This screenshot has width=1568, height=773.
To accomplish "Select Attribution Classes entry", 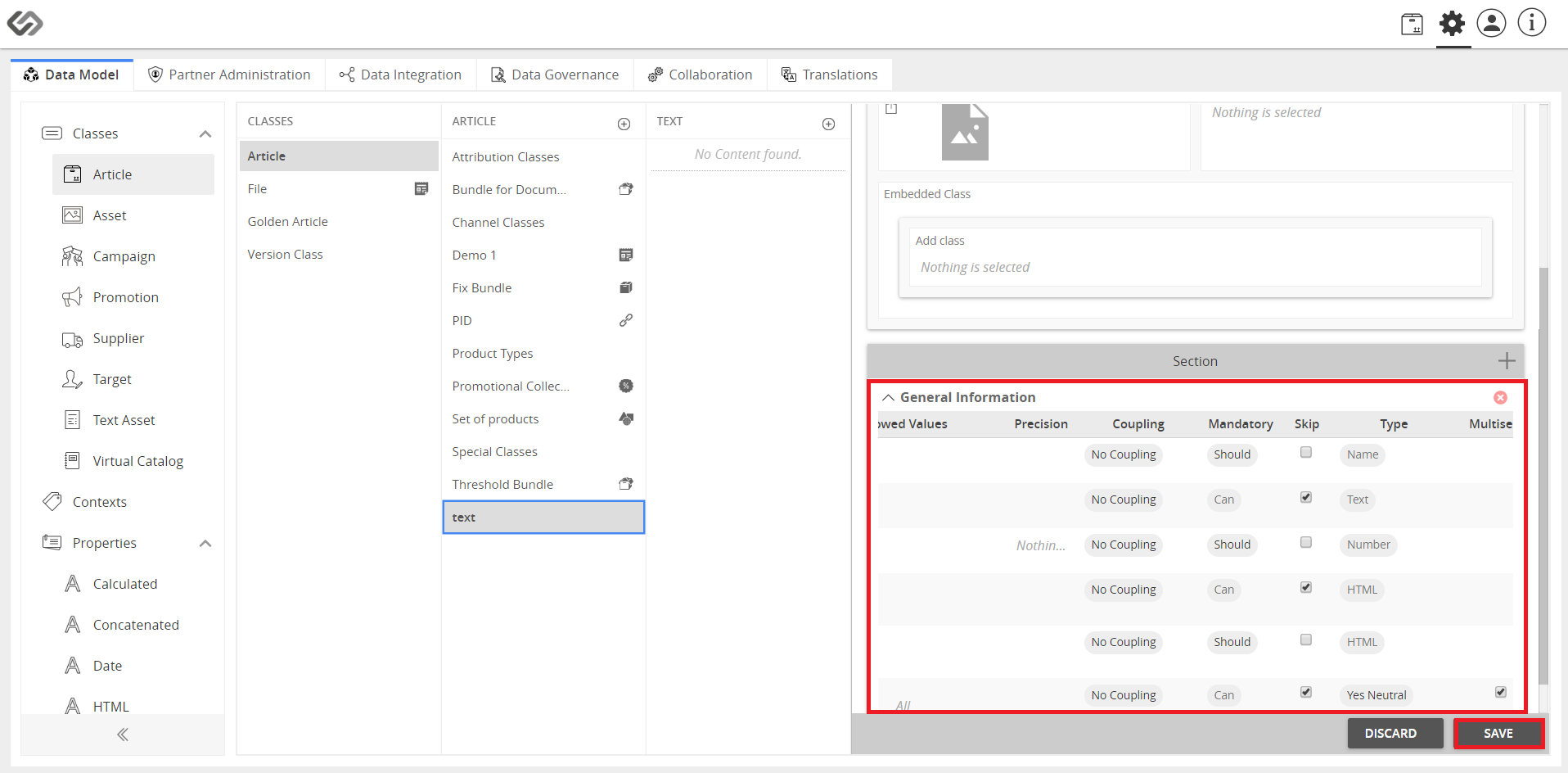I will pyautogui.click(x=543, y=156).
